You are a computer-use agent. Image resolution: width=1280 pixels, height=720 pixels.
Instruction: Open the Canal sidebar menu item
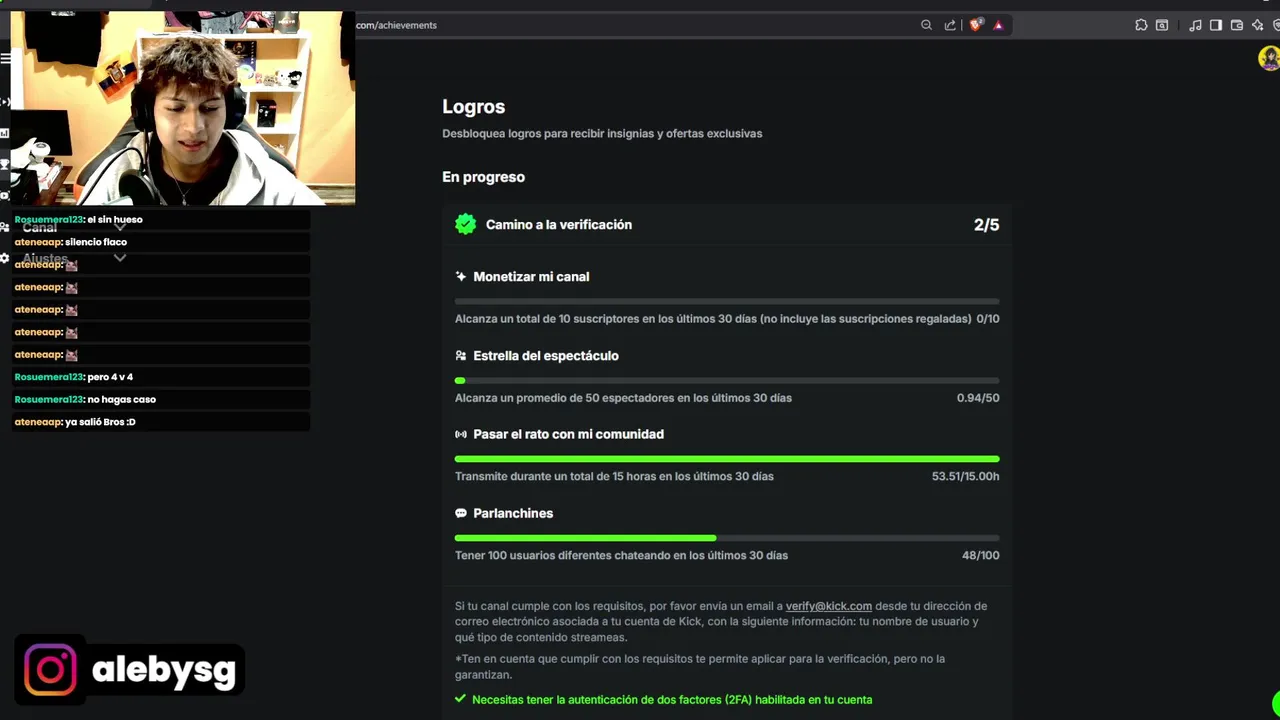coord(40,228)
